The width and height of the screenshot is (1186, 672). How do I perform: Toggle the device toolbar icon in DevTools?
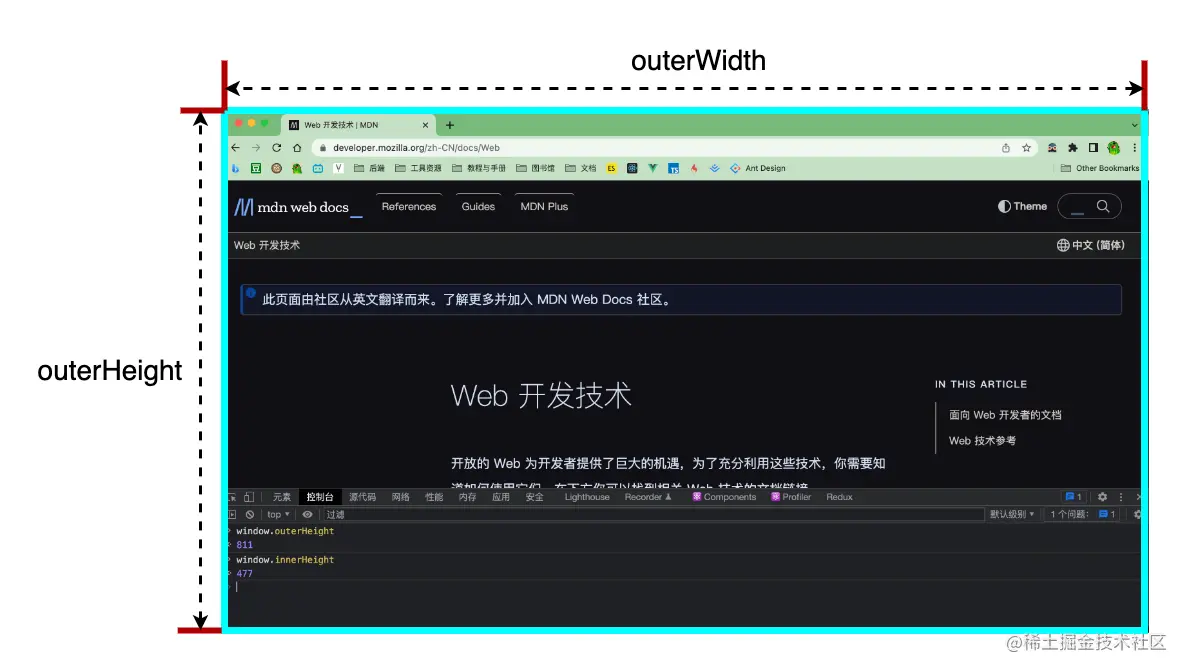pyautogui.click(x=249, y=497)
